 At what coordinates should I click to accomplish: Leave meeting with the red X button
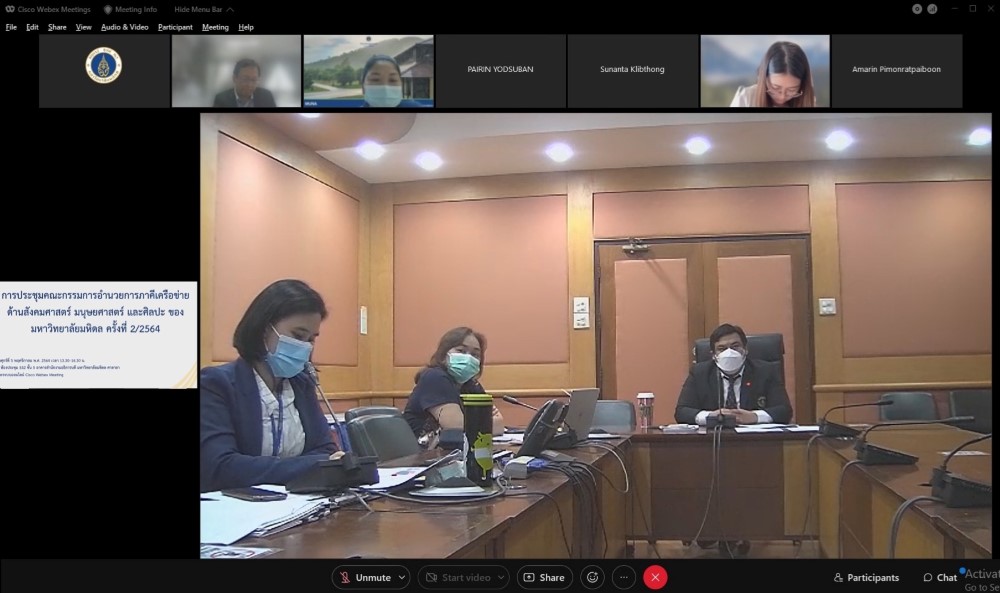click(655, 577)
